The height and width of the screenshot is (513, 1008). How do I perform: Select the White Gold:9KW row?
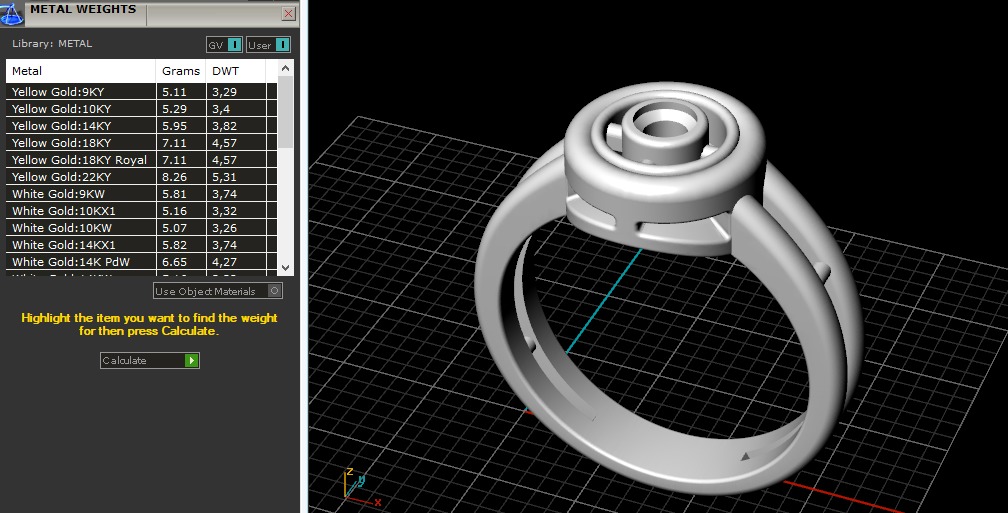click(141, 194)
